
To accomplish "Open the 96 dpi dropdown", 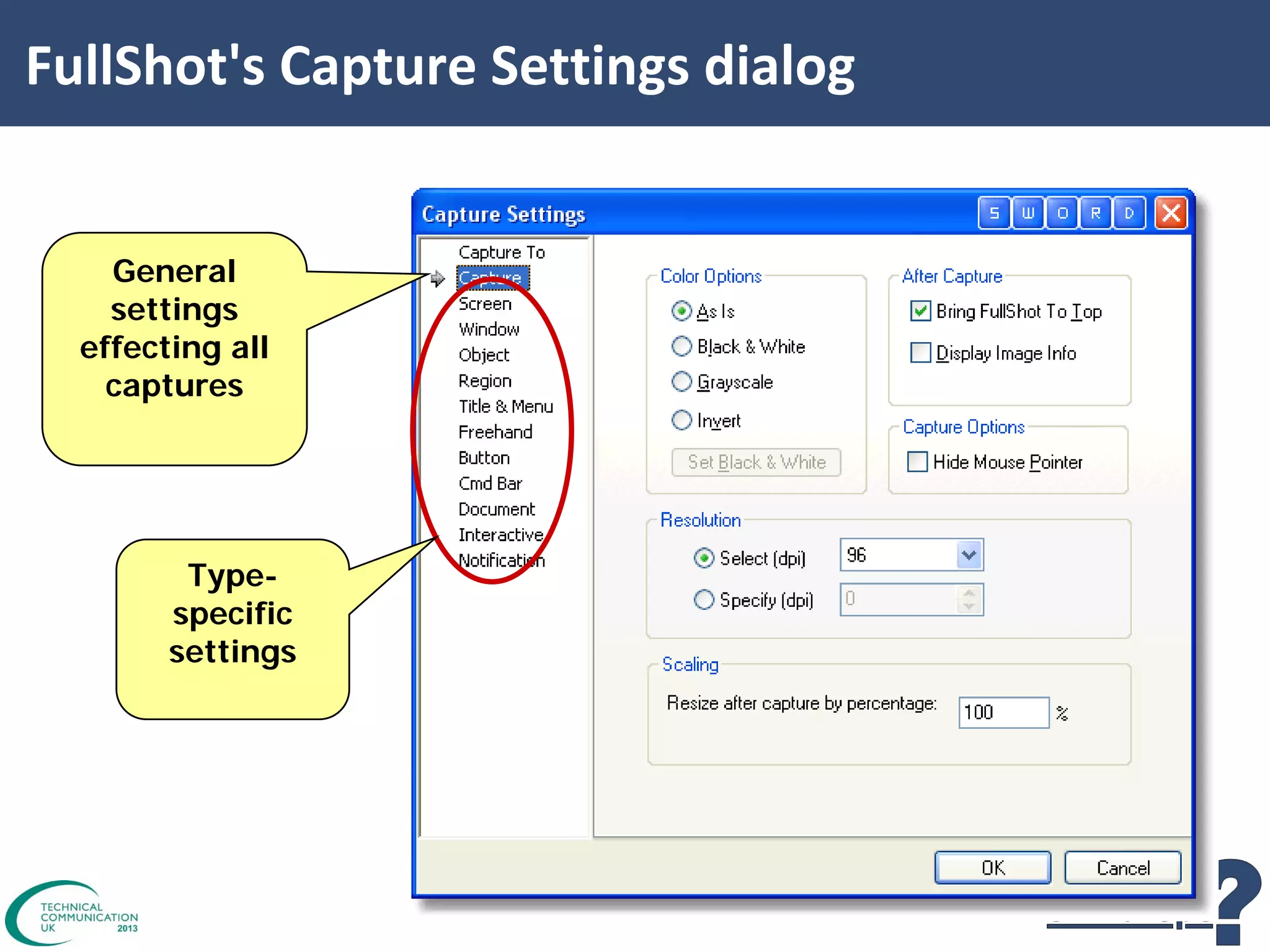I will 970,555.
